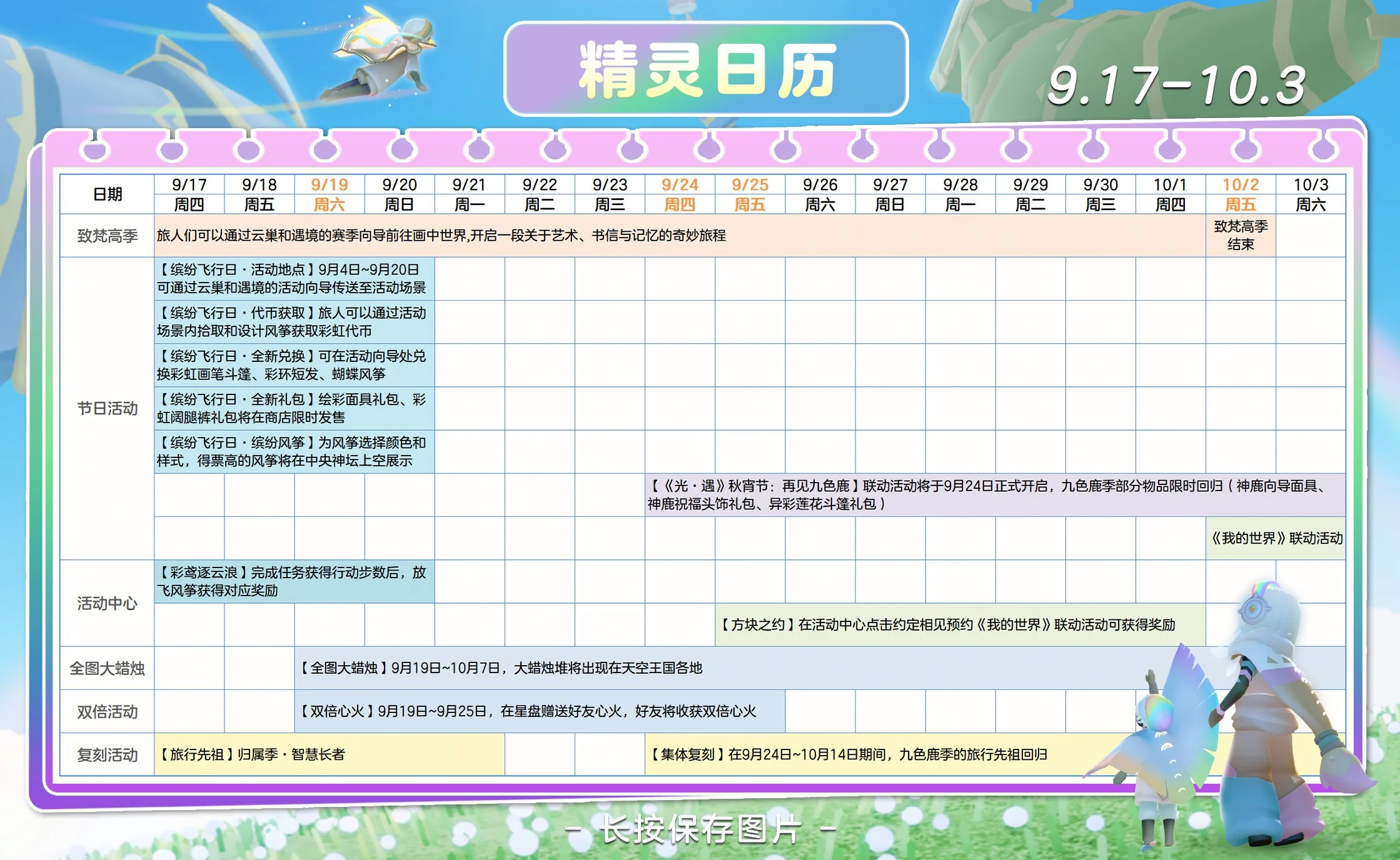1400x860 pixels.
Task: Click the 9/28 周一 date header
Action: point(960,194)
